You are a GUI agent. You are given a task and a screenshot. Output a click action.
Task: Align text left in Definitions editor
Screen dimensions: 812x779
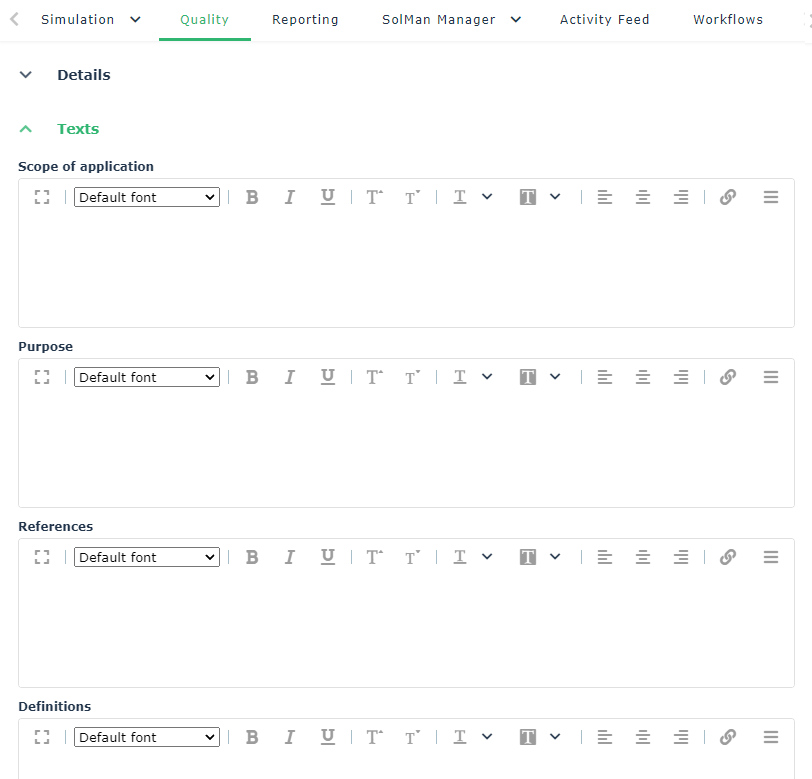tap(605, 737)
